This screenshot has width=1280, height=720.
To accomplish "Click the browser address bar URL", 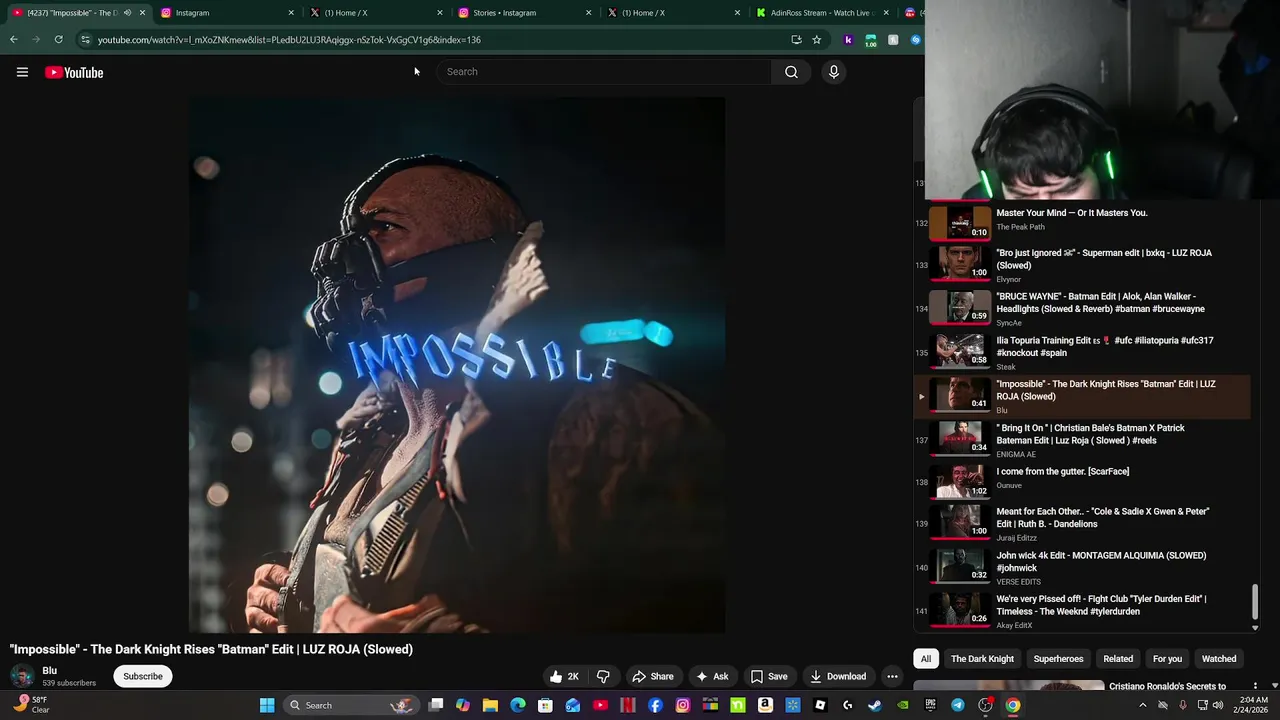I will click(x=289, y=40).
